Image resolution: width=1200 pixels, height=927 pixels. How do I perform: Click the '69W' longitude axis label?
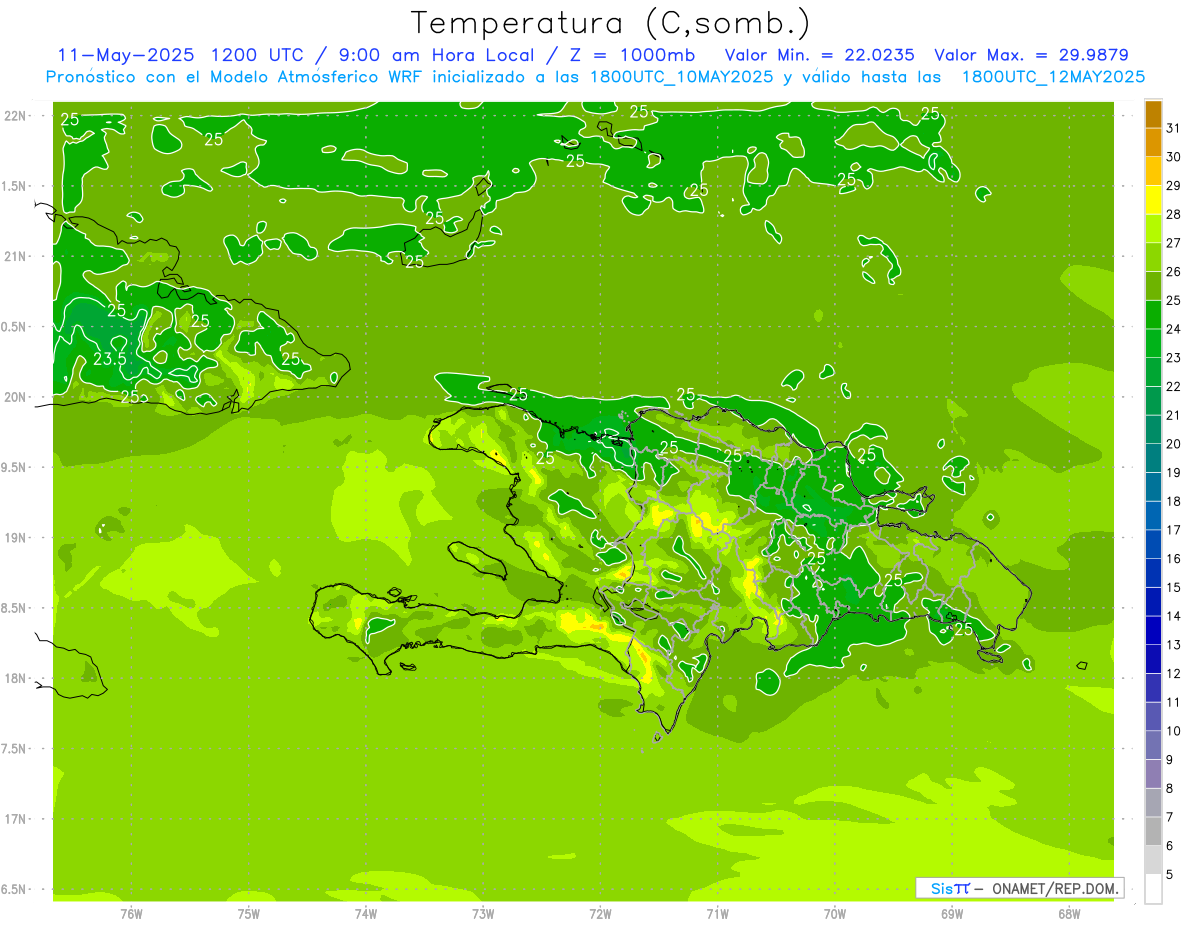(x=952, y=914)
